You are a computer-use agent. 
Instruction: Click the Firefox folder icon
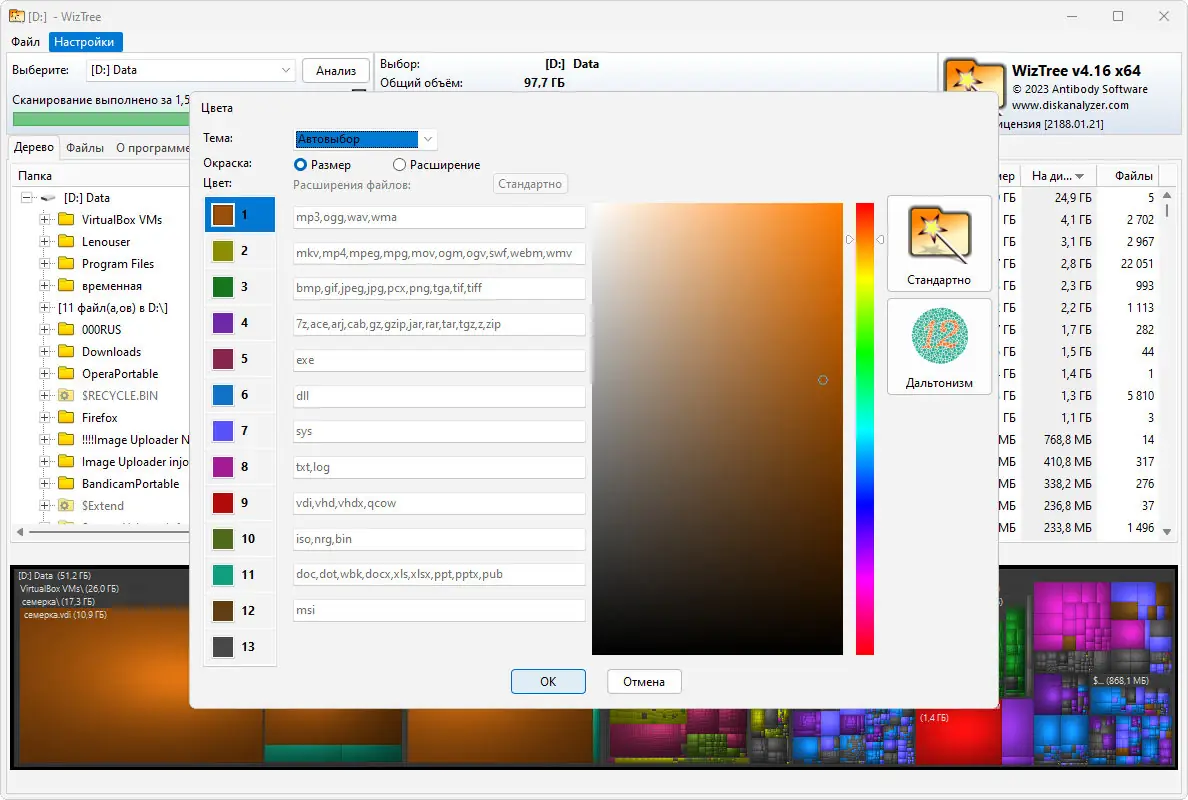pyautogui.click(x=66, y=417)
